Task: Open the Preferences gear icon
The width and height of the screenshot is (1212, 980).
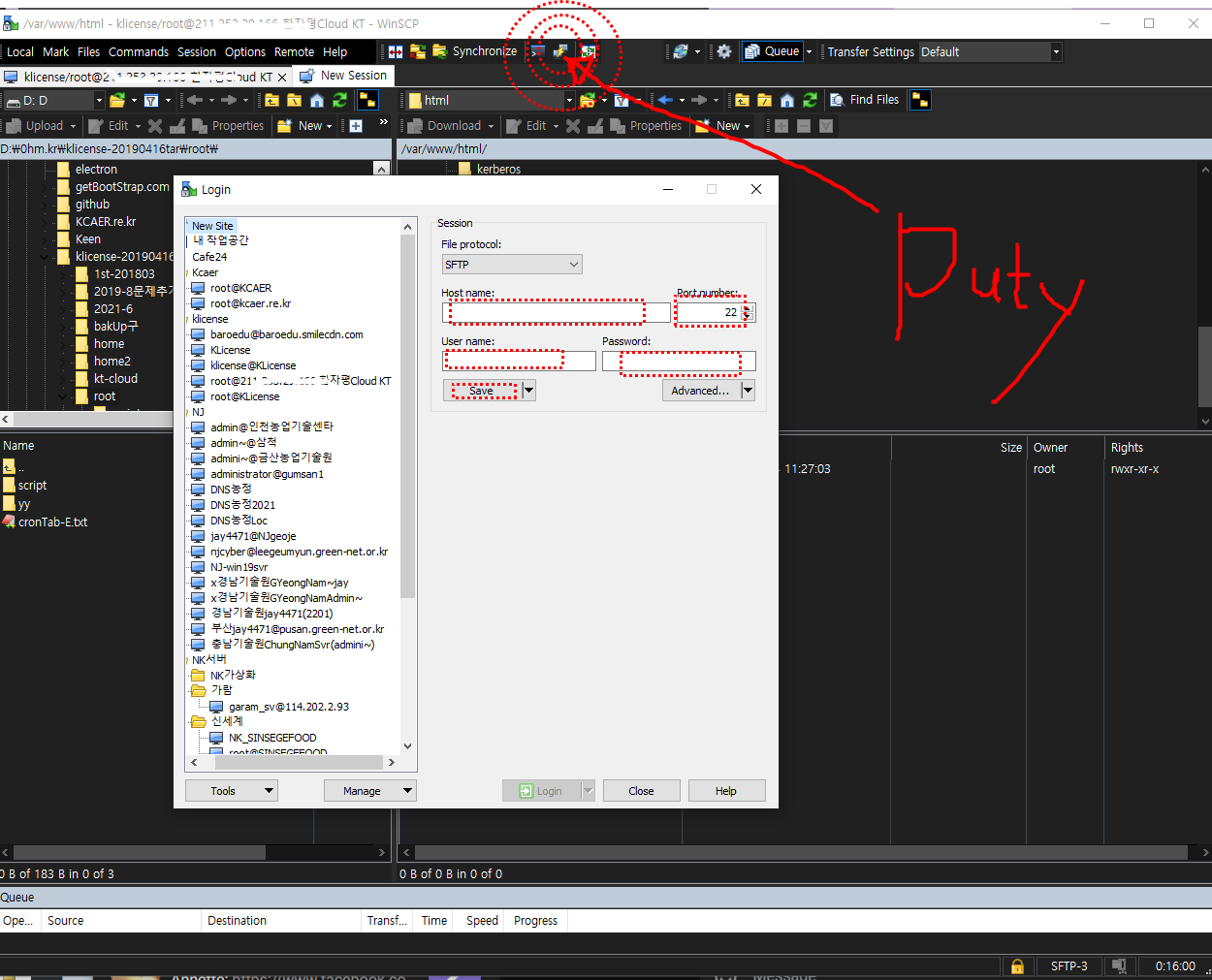Action: (724, 51)
